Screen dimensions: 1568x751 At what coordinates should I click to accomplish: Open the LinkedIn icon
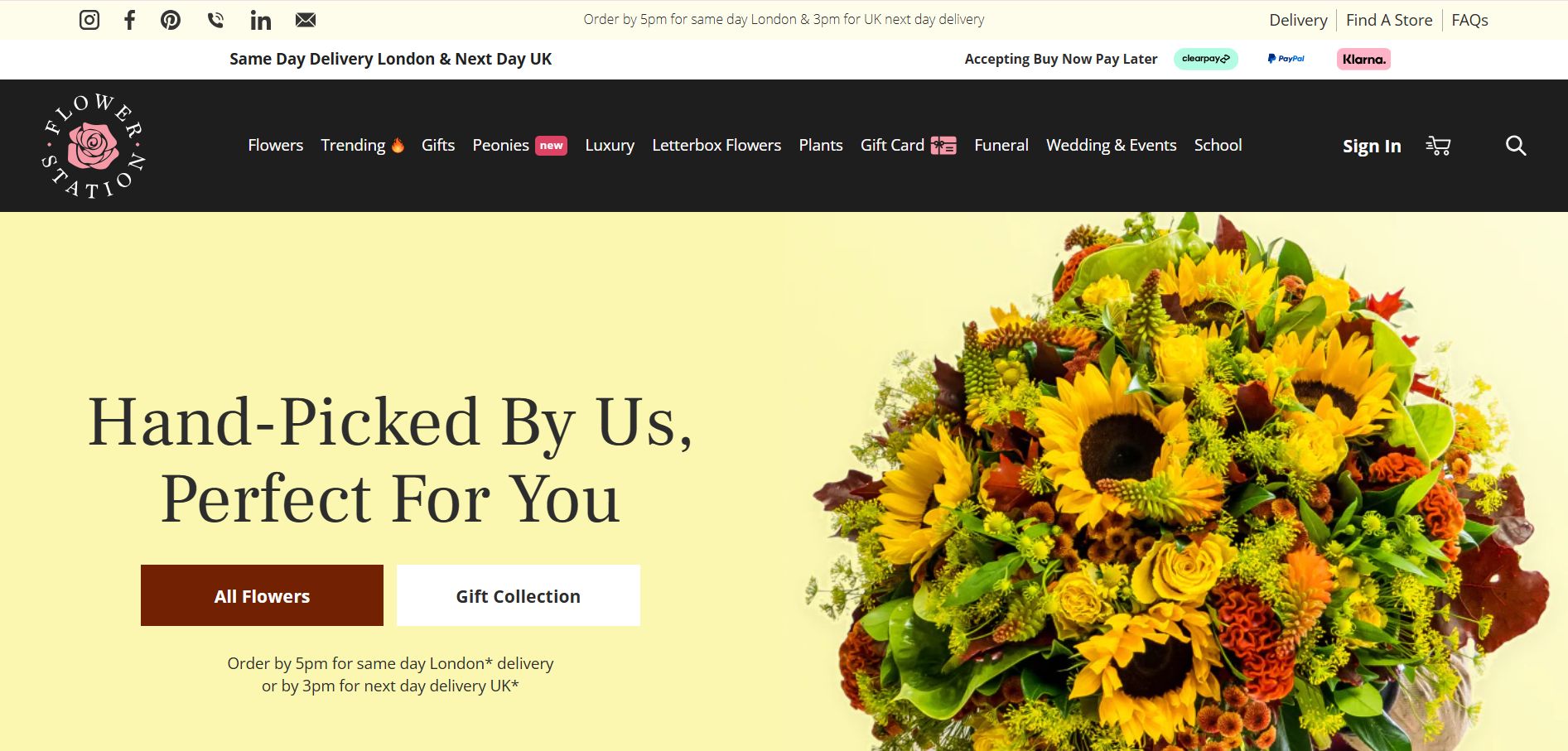pyautogui.click(x=261, y=20)
